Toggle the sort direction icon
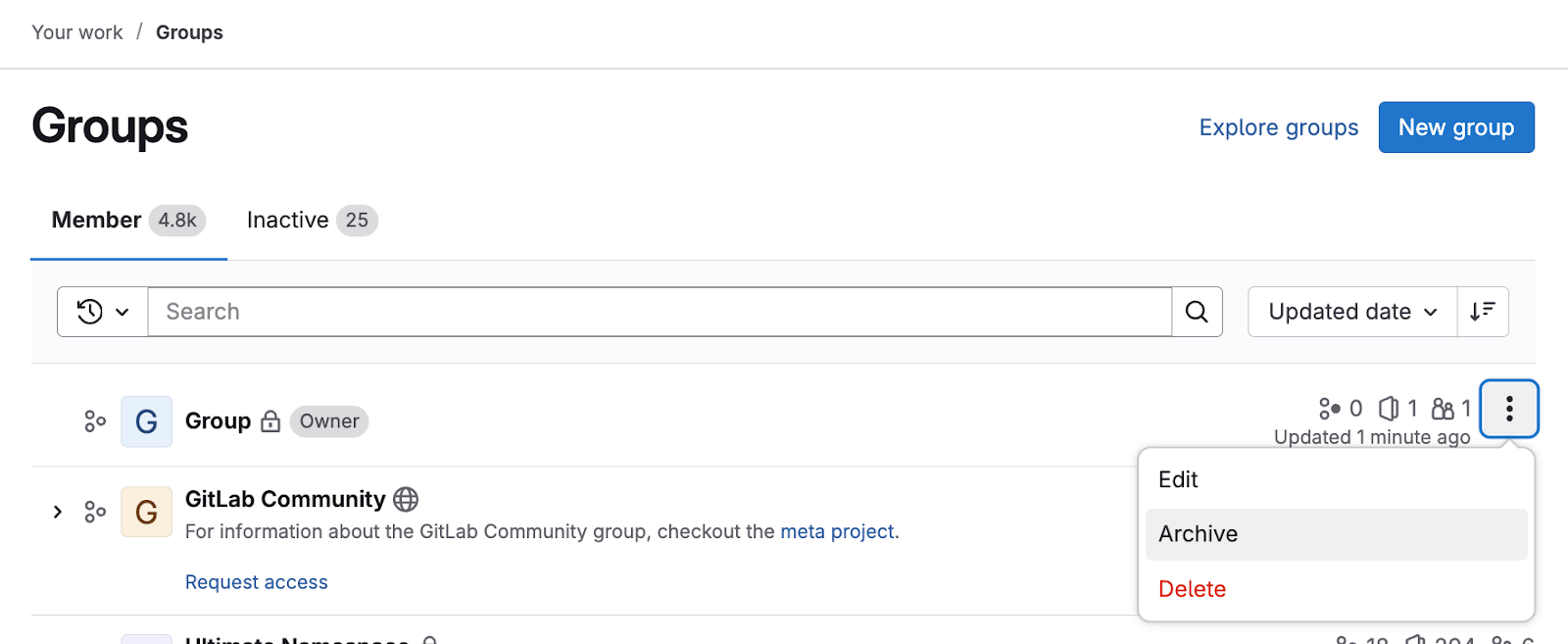The height and width of the screenshot is (644, 1568). [1482, 312]
